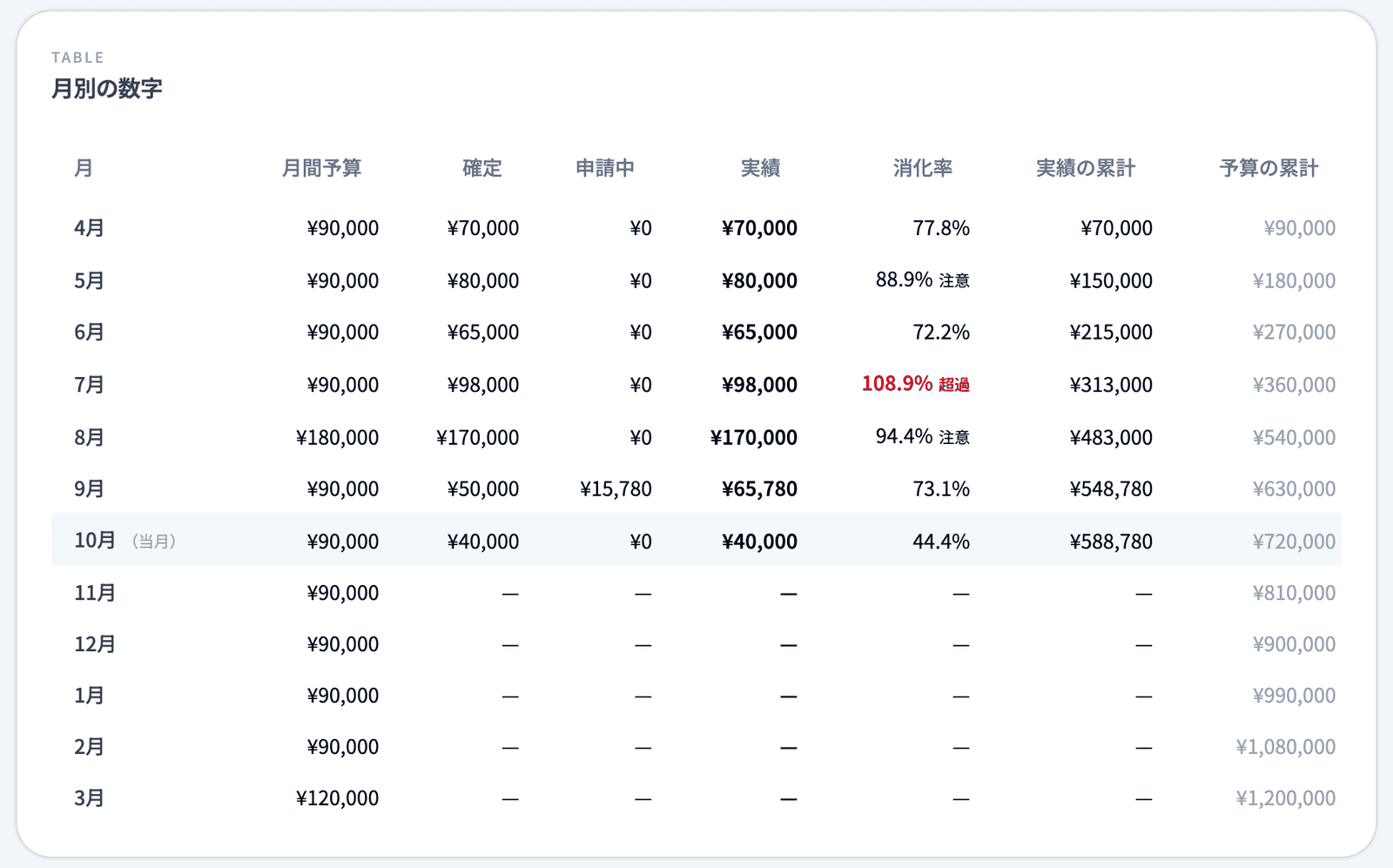Click the 73.1% consumption rate
Screen dimensions: 1393x868
pos(941,489)
